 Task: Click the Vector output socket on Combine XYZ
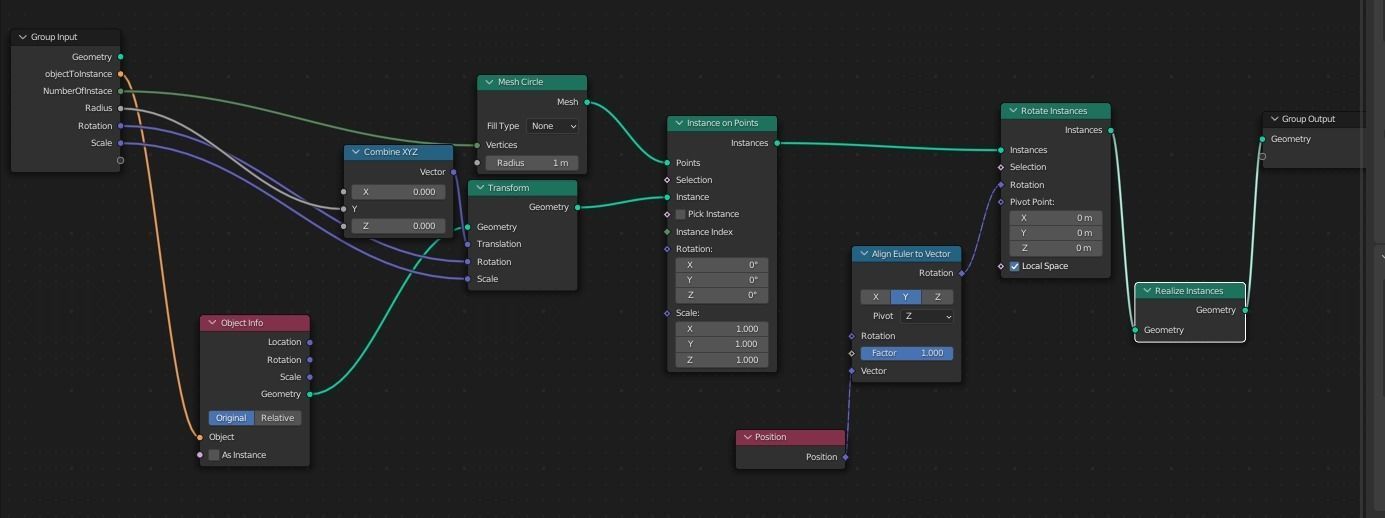[x=454, y=172]
